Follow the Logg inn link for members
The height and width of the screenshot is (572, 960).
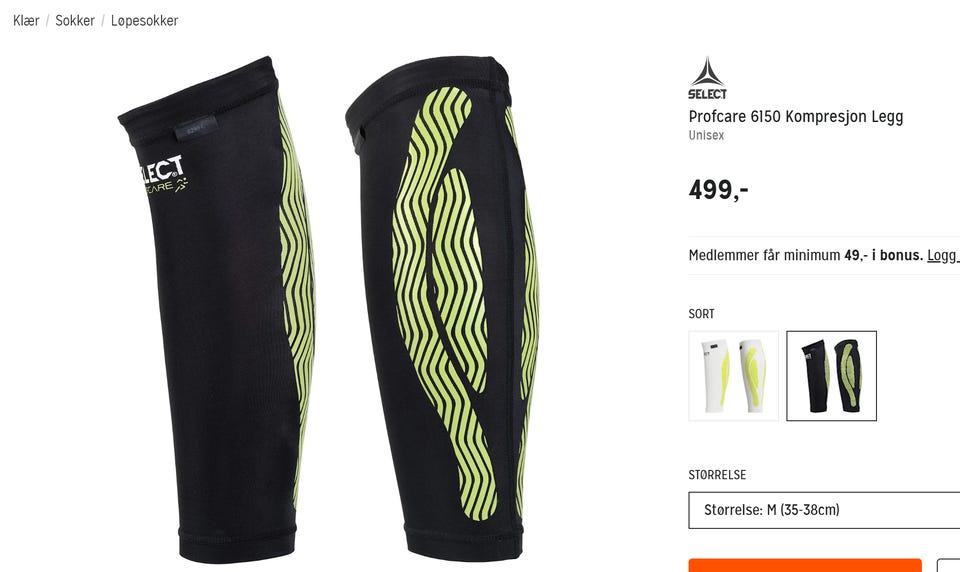tap(943, 255)
